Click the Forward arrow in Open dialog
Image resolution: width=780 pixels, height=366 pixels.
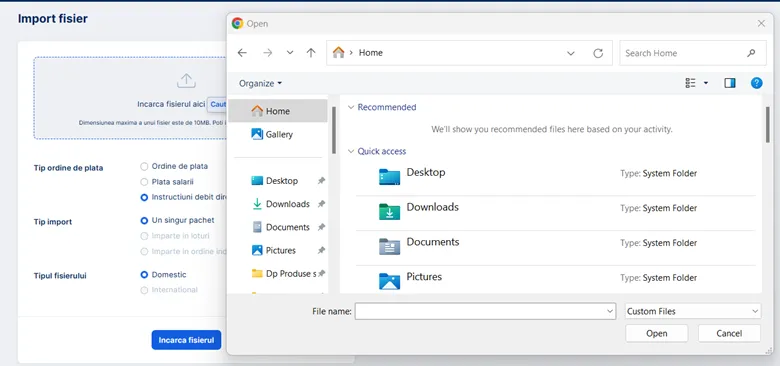268,53
